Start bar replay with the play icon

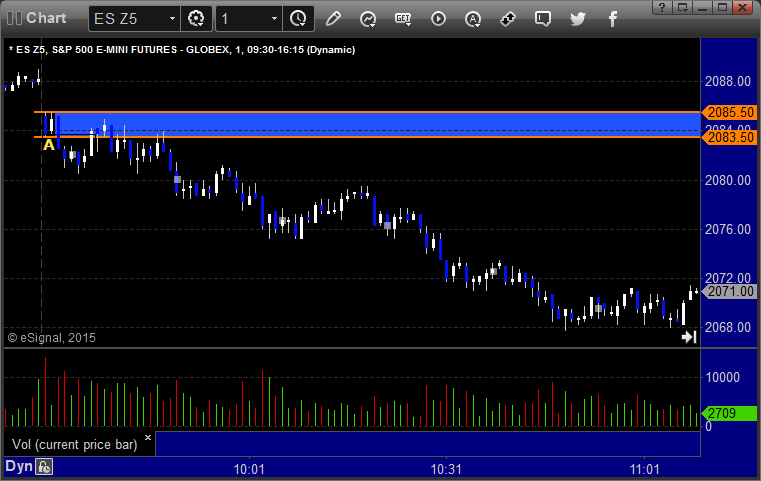point(438,19)
